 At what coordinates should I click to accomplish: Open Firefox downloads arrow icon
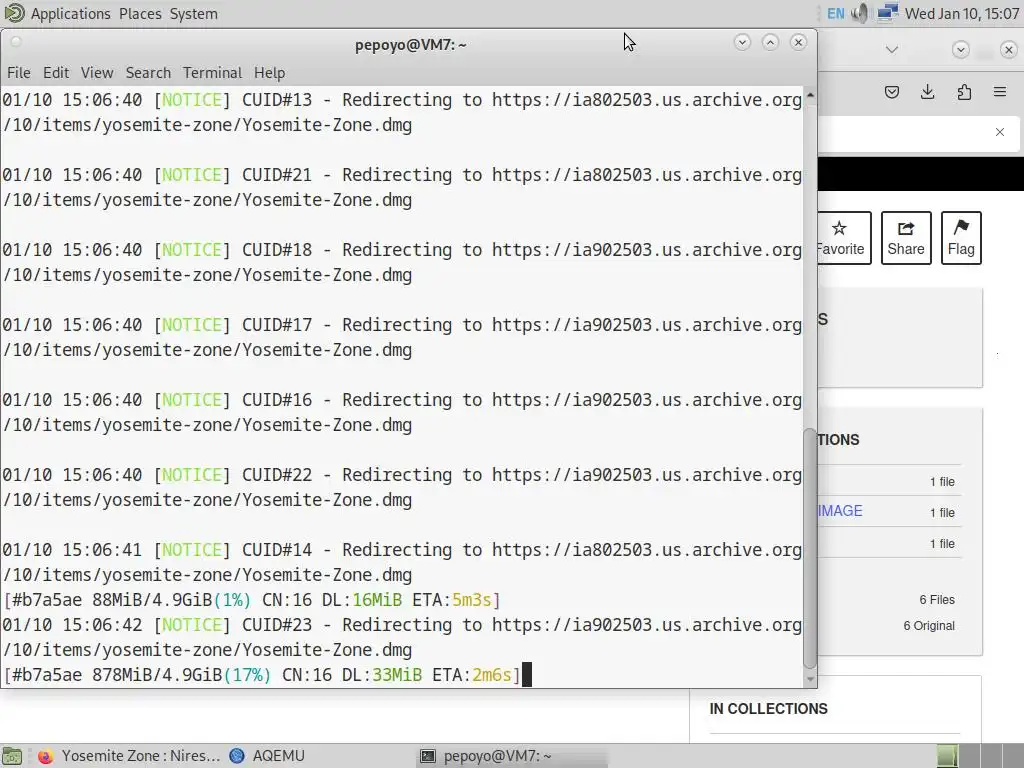[927, 92]
